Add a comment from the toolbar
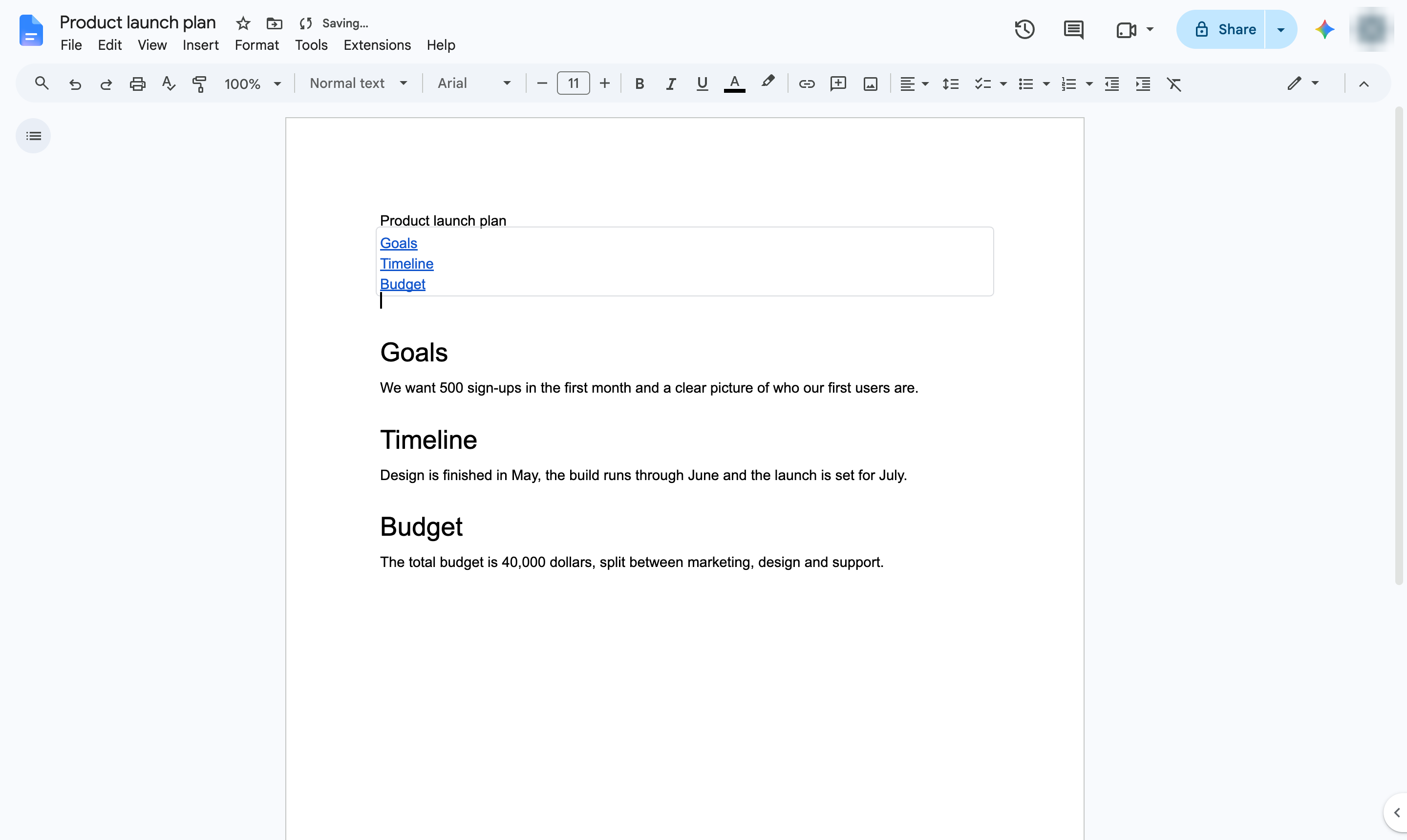Viewport: 1407px width, 840px height. [x=838, y=84]
